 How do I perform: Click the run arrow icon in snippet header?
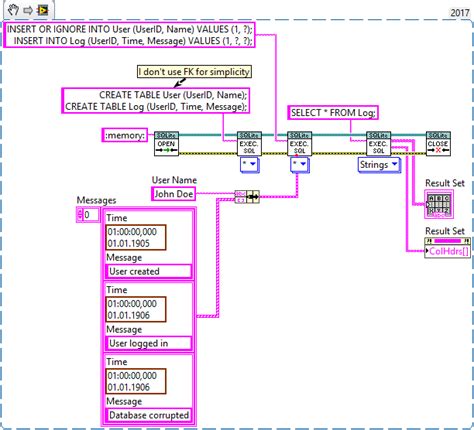point(28,10)
